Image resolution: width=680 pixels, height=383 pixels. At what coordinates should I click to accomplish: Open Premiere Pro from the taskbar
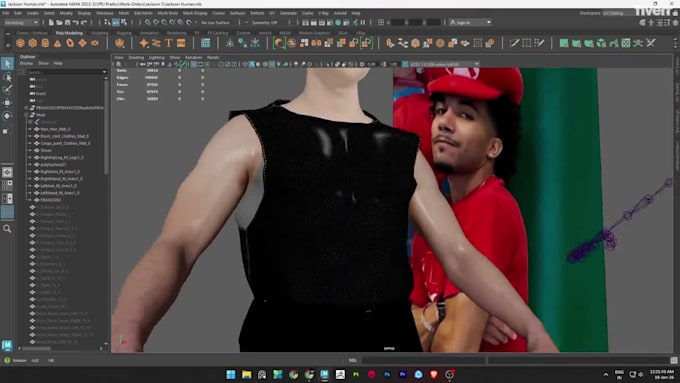403,374
